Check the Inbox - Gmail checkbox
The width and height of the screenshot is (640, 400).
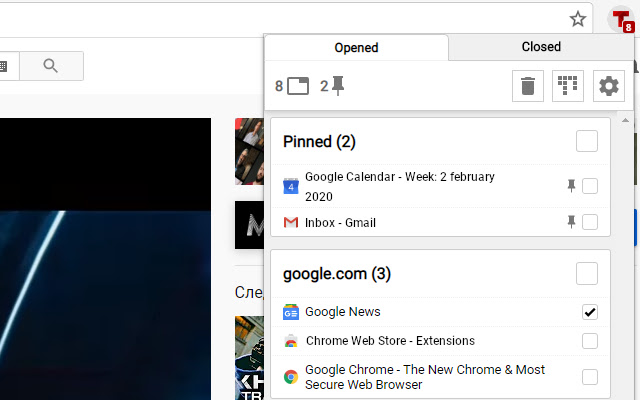(590, 222)
